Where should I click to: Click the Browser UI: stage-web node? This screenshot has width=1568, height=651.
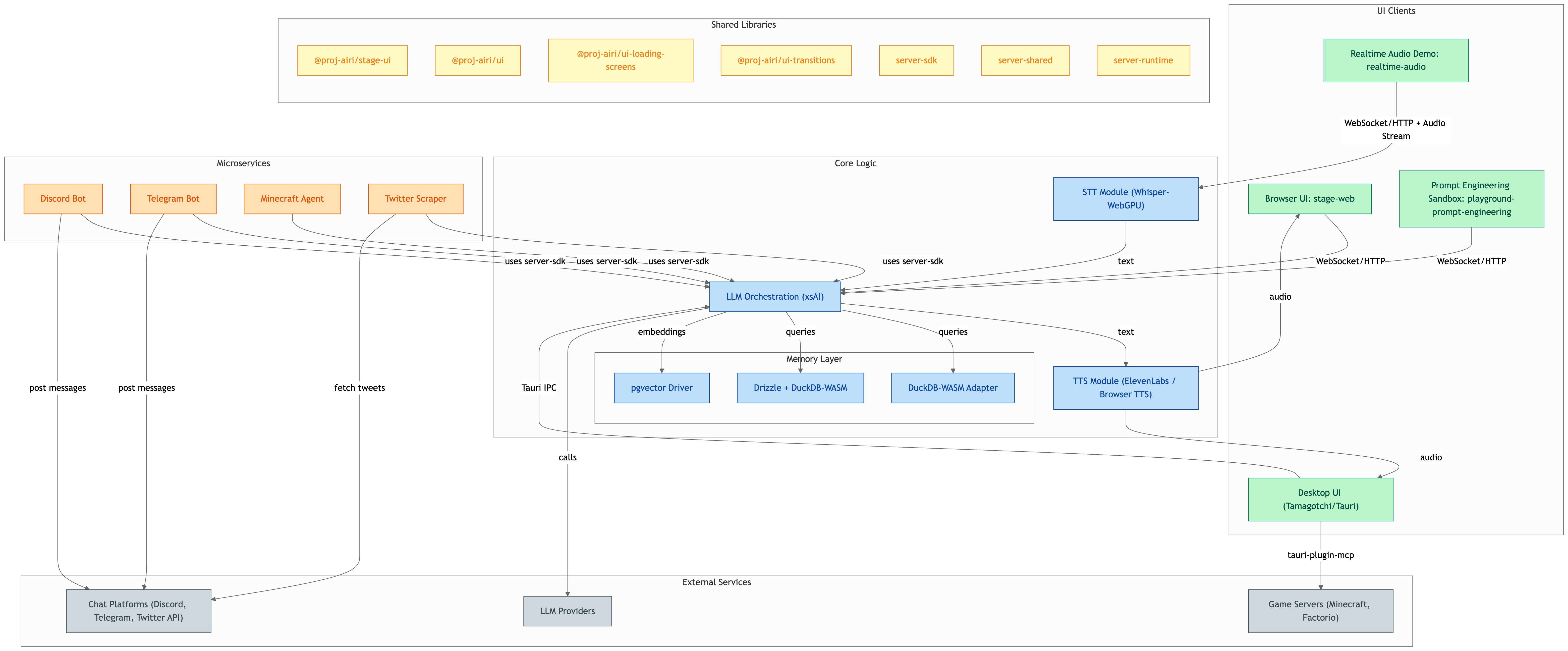[1309, 198]
